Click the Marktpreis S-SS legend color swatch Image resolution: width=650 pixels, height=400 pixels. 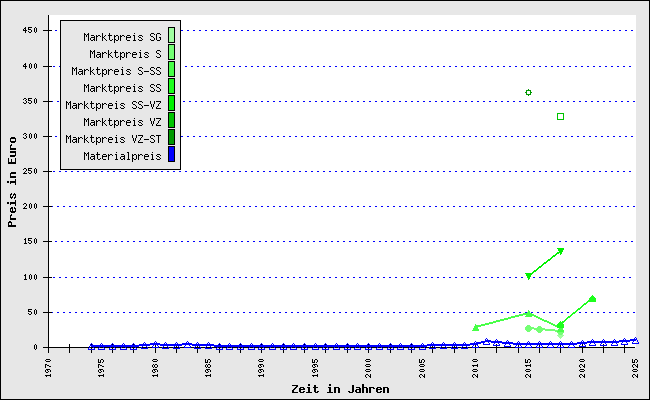coord(171,69)
